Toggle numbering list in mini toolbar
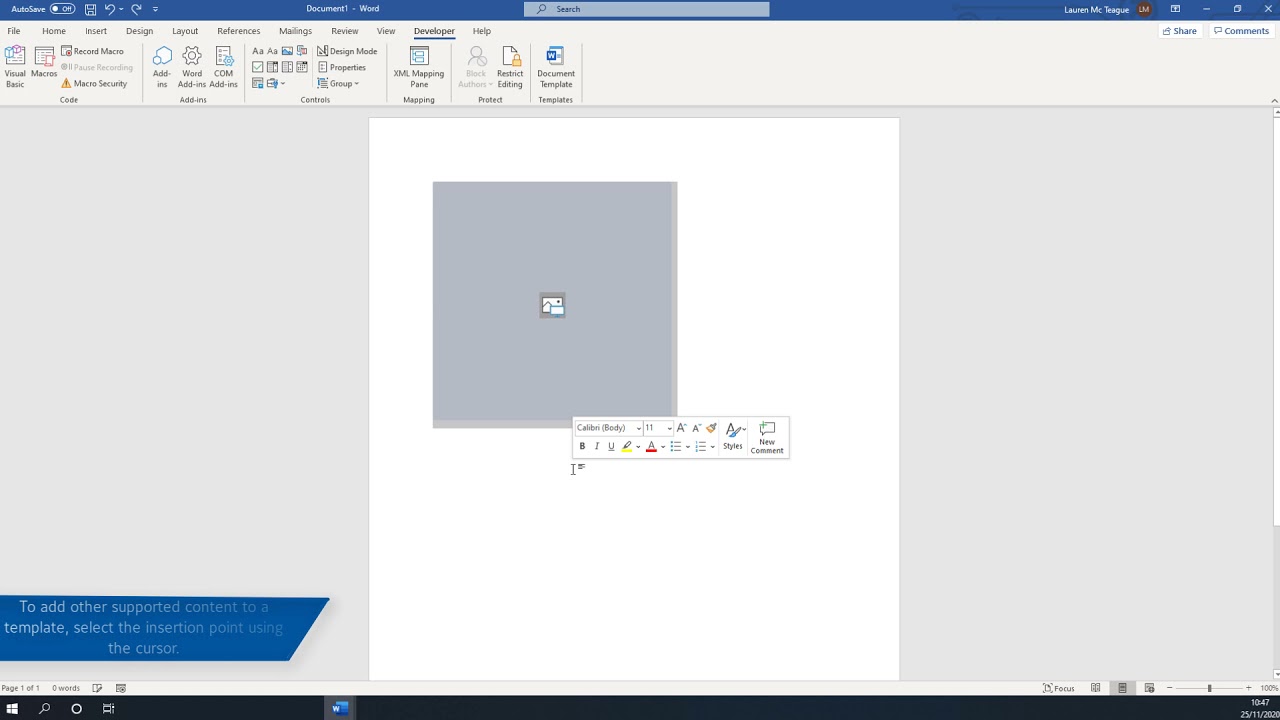 [x=701, y=446]
